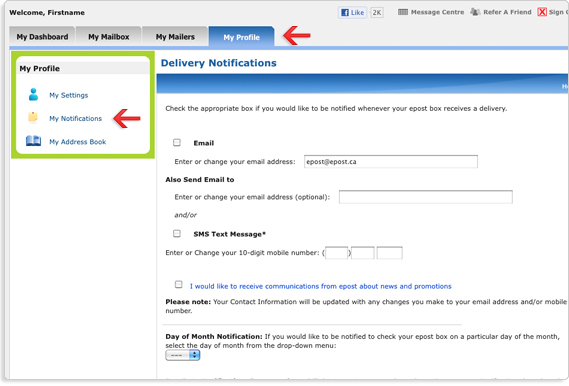Click the Welcome, Firstname text
The width and height of the screenshot is (569, 386).
coord(47,13)
